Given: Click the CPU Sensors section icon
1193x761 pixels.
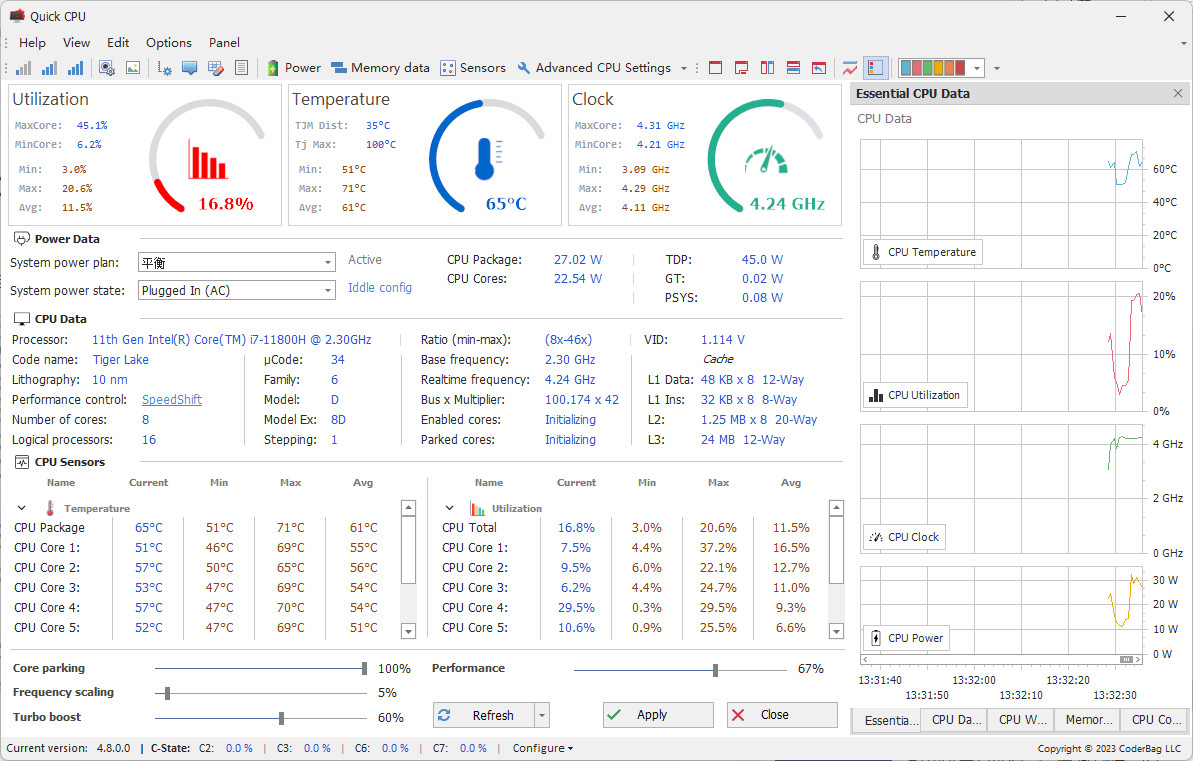Looking at the screenshot, I should pos(22,462).
